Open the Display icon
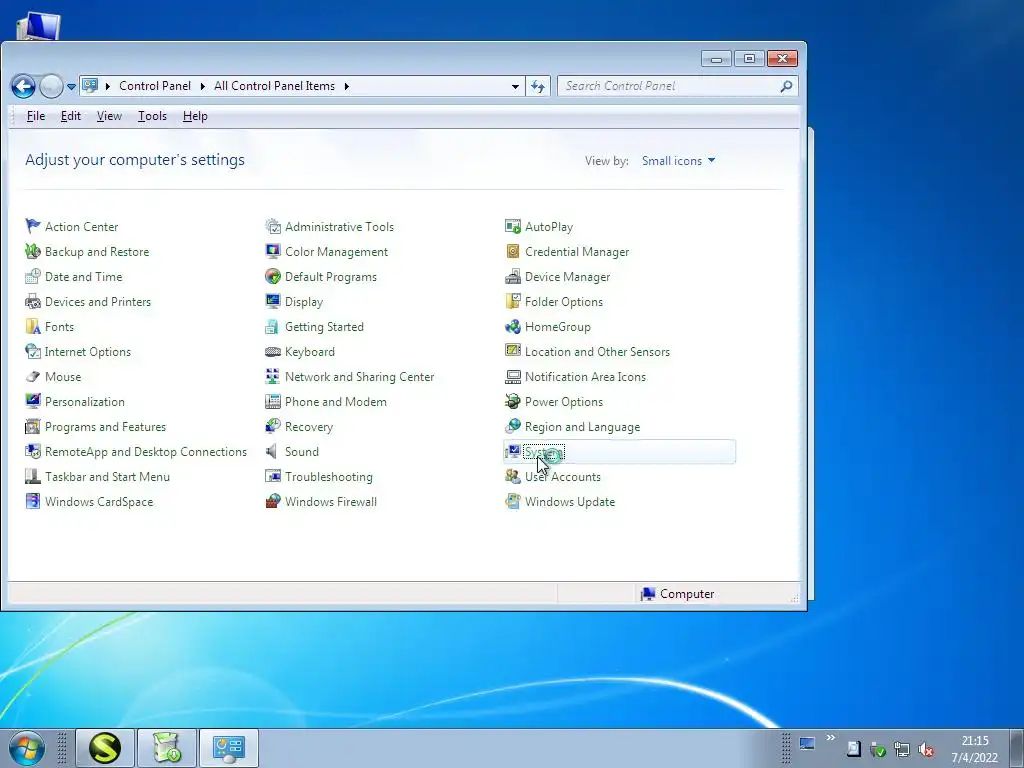The image size is (1024, 768). pyautogui.click(x=273, y=301)
